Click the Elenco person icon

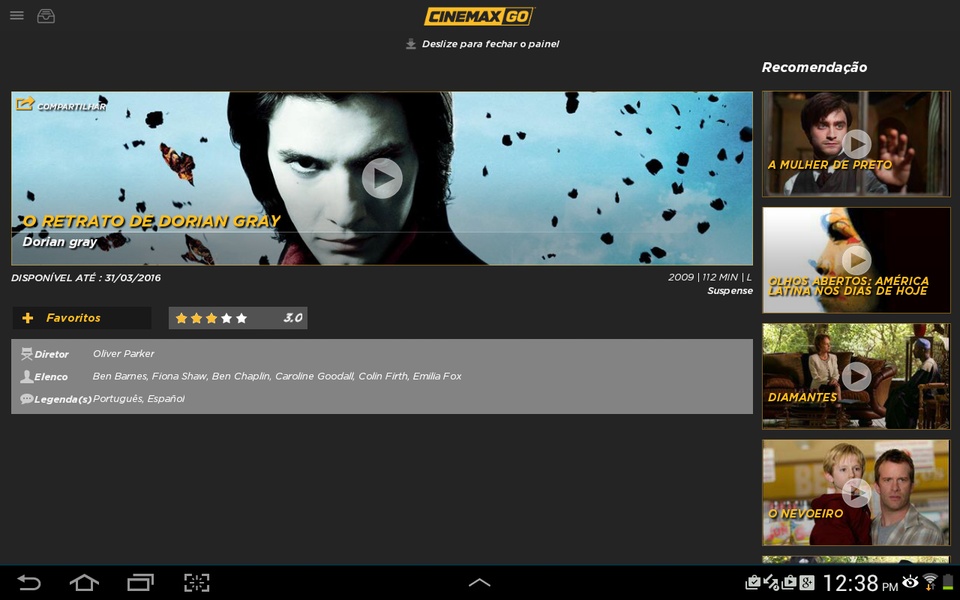[26, 377]
